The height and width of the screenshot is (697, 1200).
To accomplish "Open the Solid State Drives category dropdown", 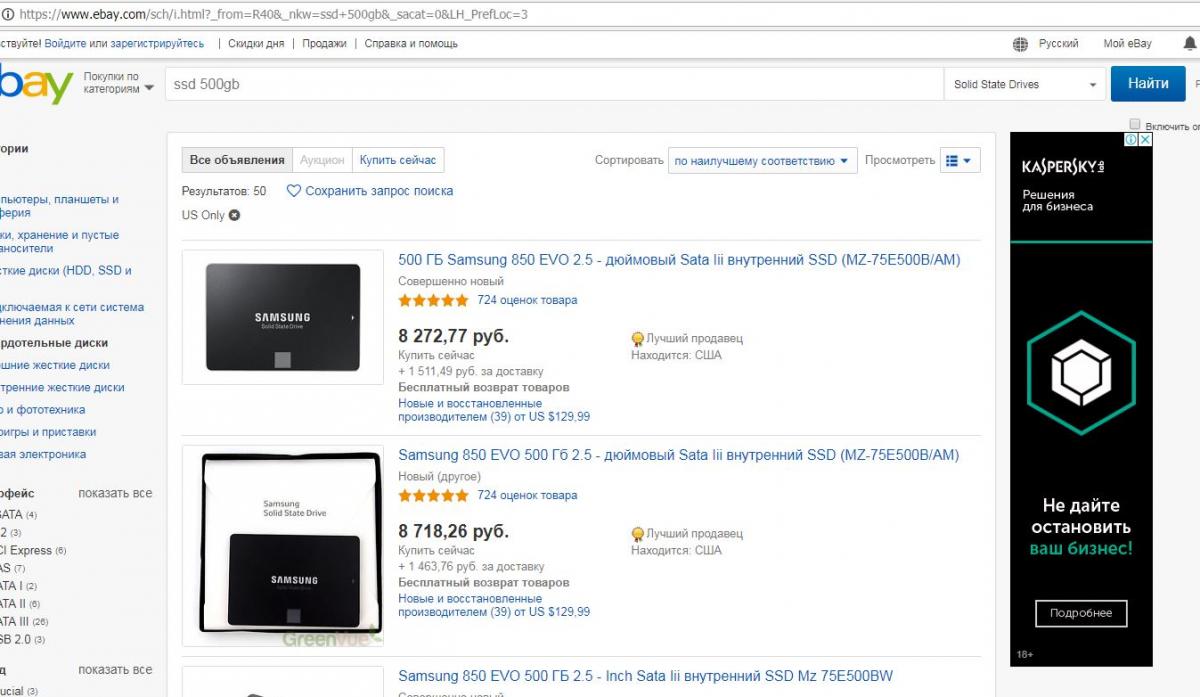I will click(x=1025, y=84).
